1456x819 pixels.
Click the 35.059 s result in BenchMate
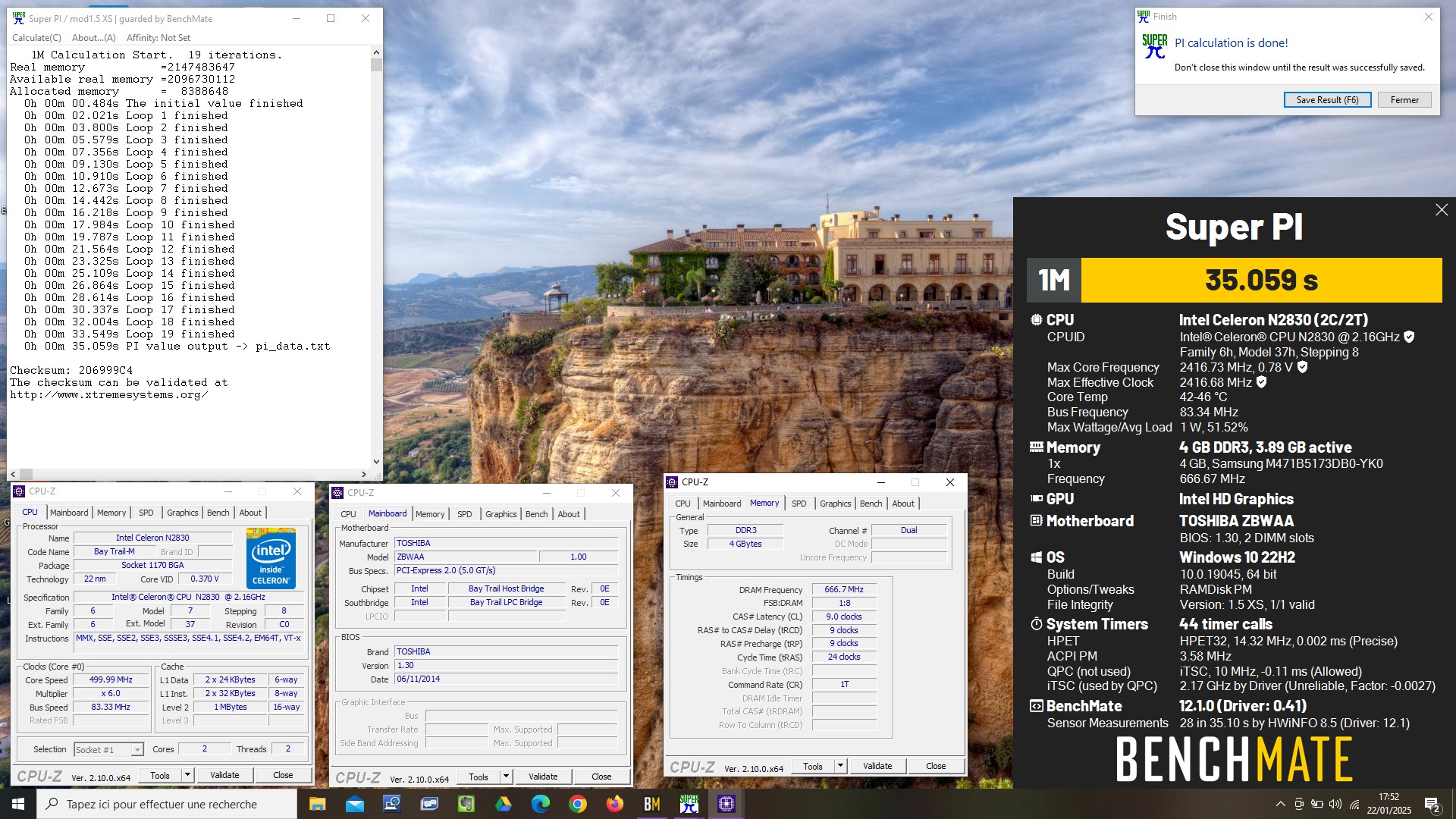point(1261,280)
